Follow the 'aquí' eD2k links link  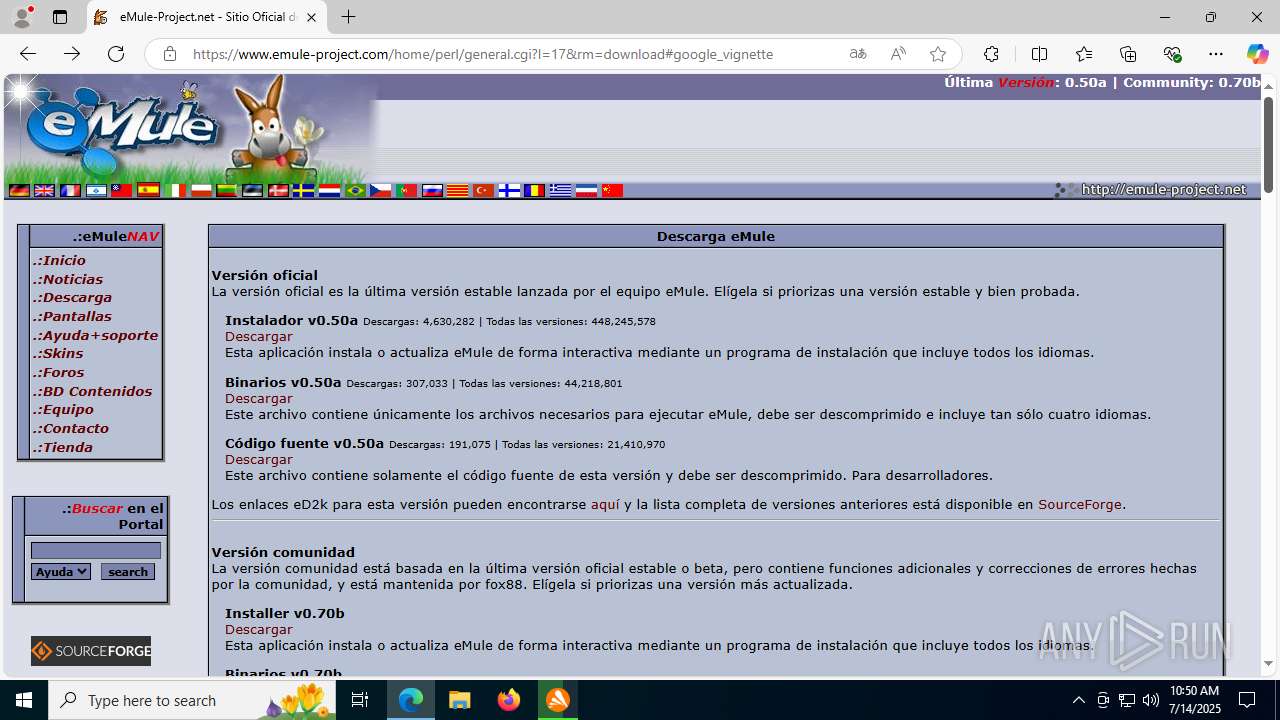pos(605,505)
